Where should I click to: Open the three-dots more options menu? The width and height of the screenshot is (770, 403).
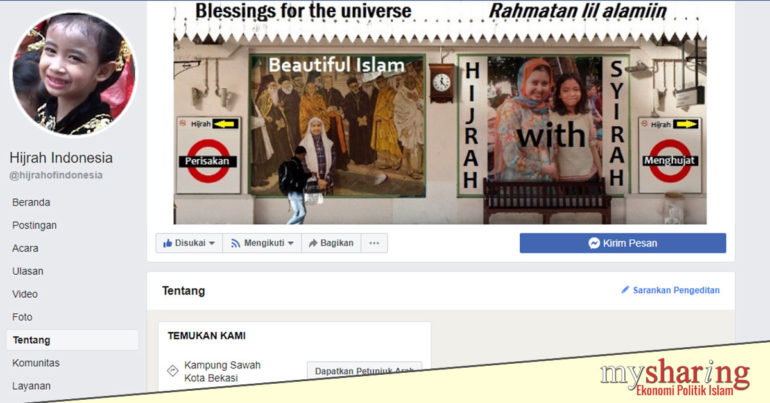374,243
